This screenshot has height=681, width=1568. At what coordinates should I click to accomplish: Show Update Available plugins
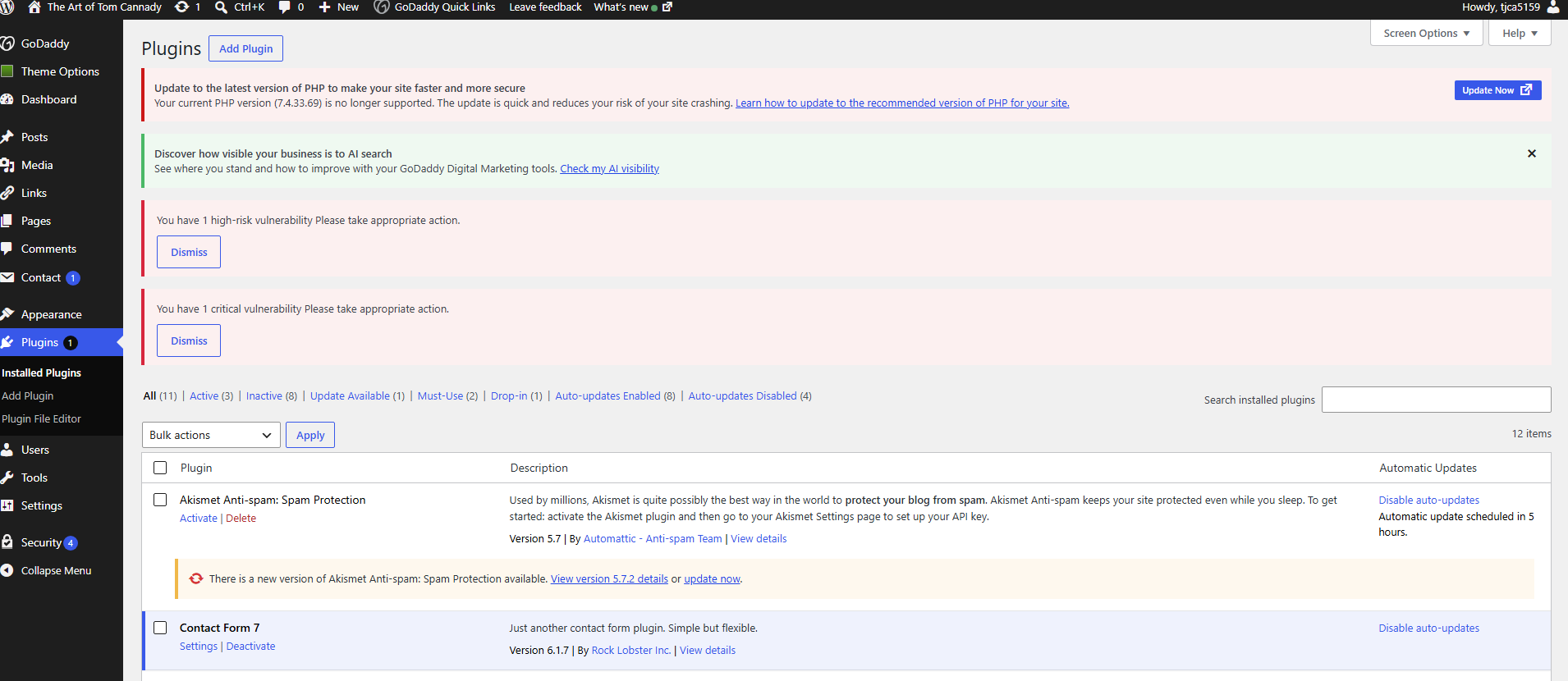point(350,396)
